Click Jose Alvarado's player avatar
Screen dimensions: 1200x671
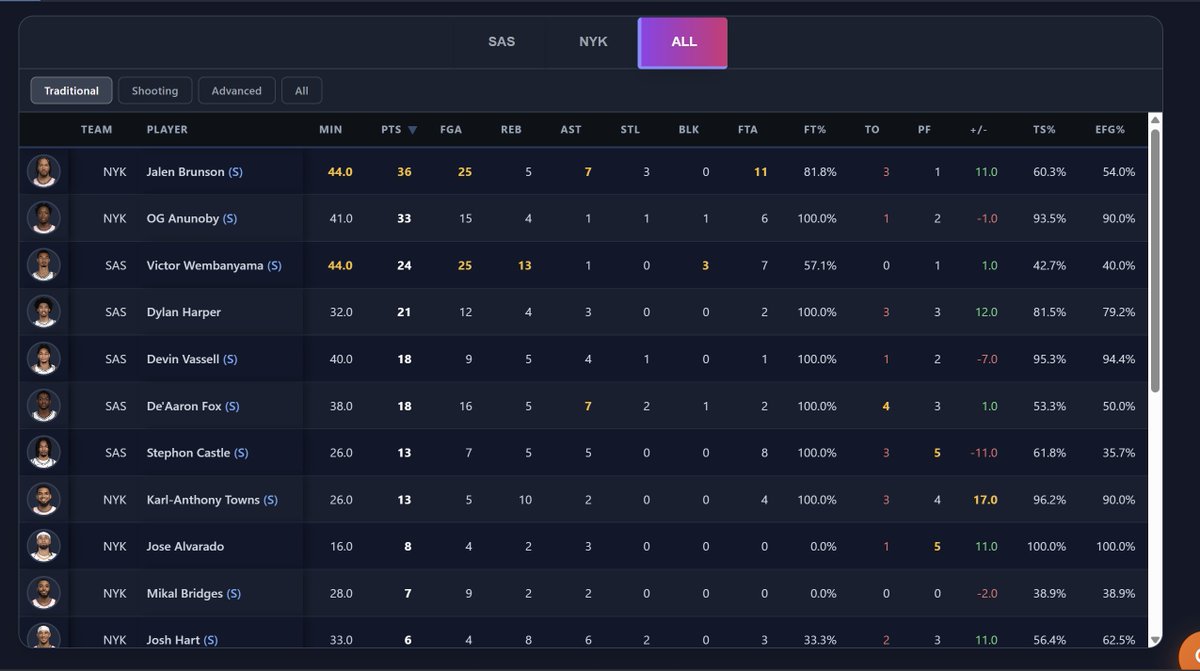click(x=44, y=546)
